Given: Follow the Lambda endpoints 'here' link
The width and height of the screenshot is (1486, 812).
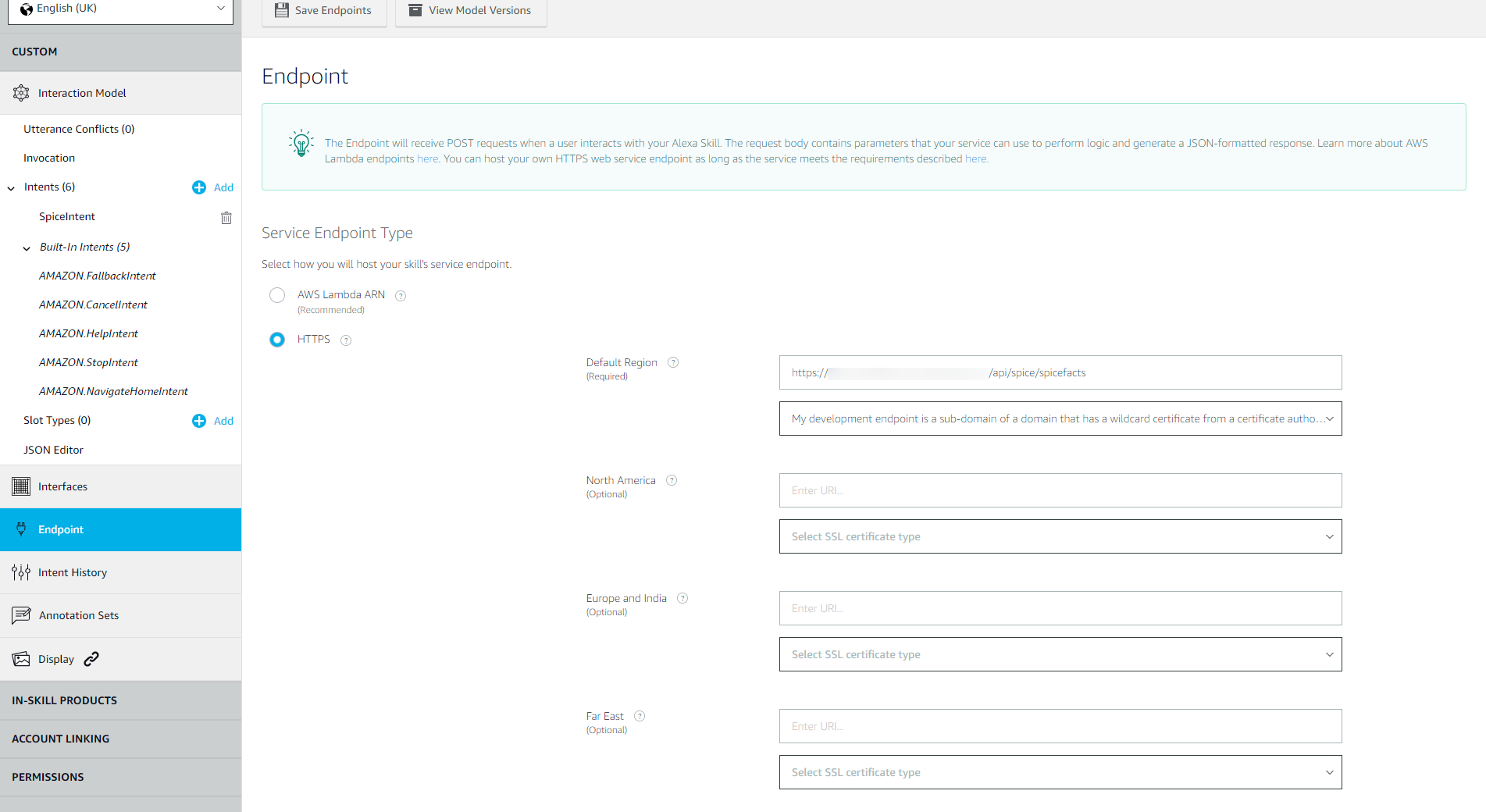Looking at the screenshot, I should (427, 158).
